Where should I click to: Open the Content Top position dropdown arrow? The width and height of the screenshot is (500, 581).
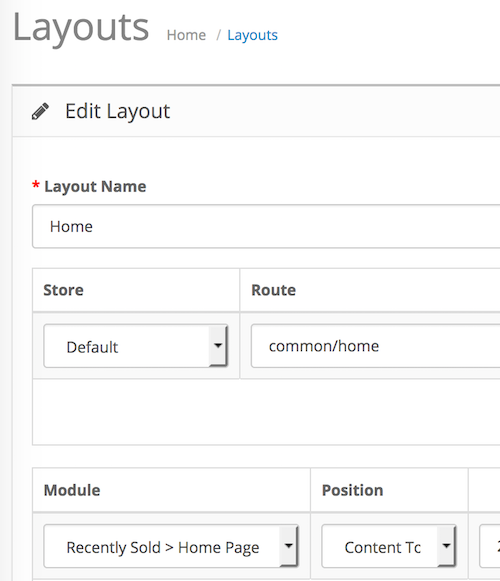(446, 546)
